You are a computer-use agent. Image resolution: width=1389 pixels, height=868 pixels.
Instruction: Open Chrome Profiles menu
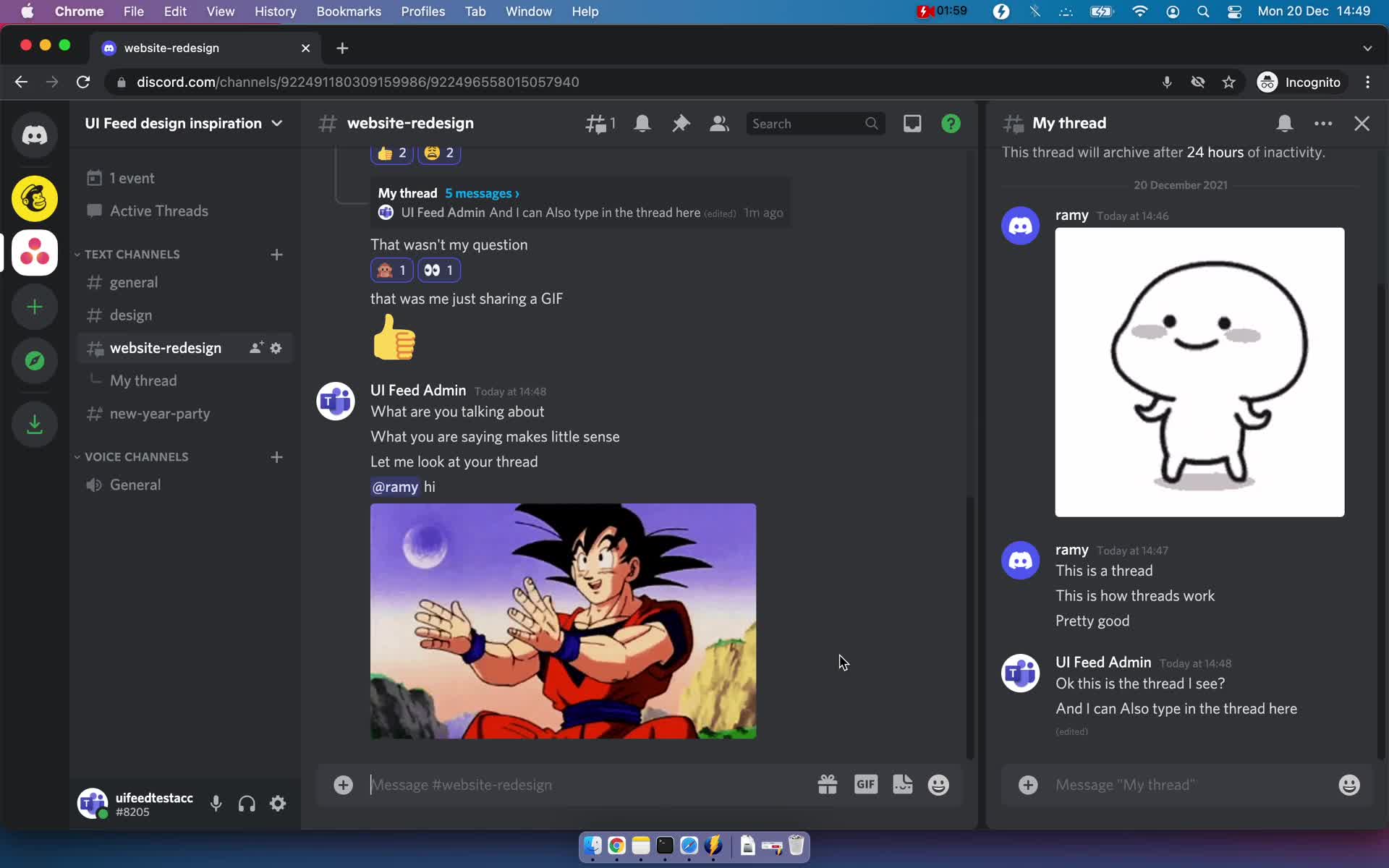pyautogui.click(x=422, y=12)
